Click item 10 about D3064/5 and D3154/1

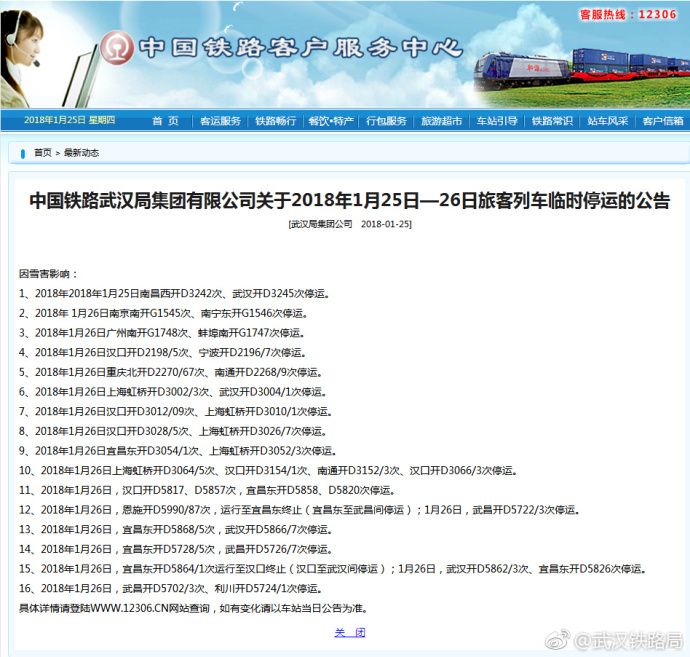(x=268, y=470)
